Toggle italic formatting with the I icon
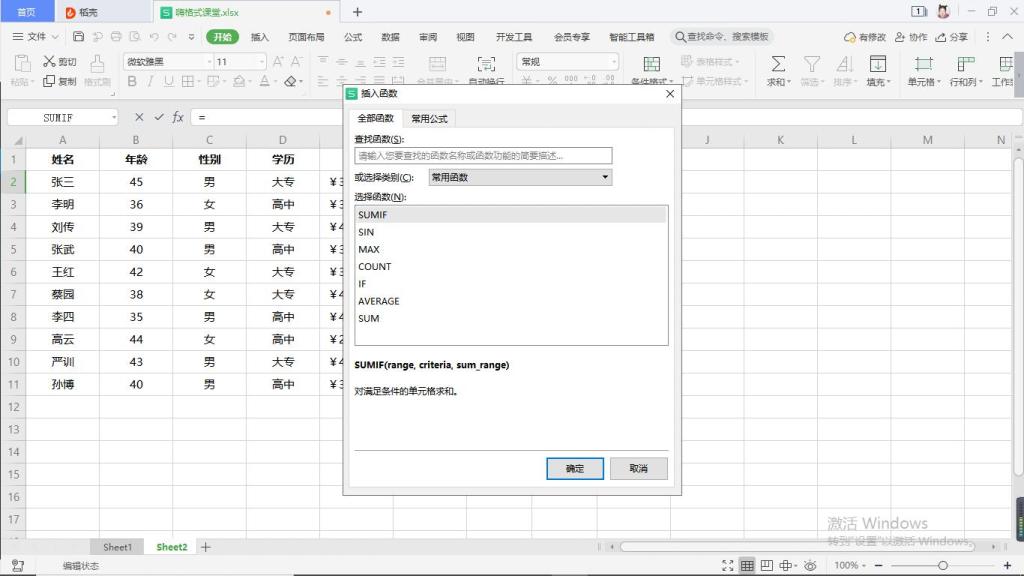The image size is (1024, 576). tap(151, 81)
